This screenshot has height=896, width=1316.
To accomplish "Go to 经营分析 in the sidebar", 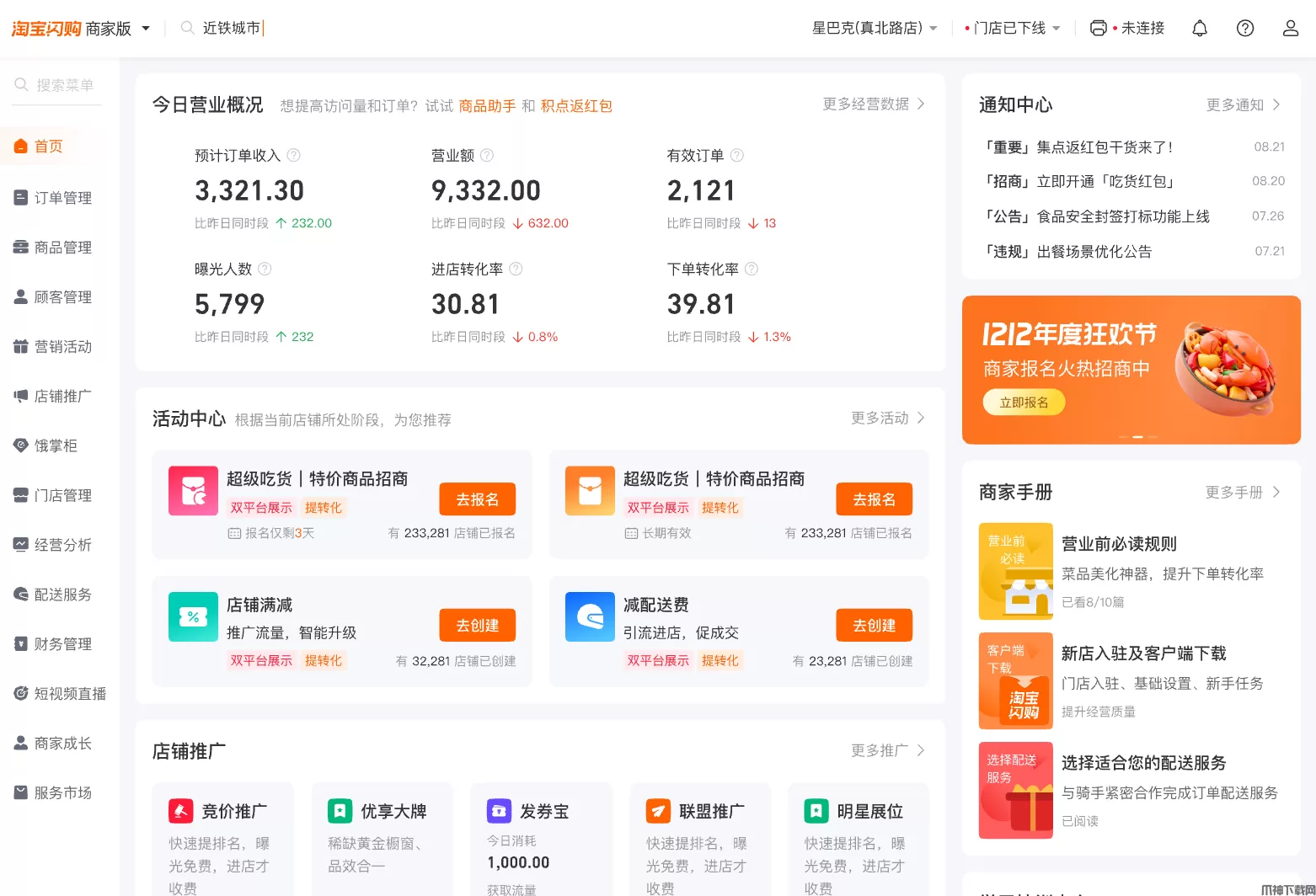I will 62,545.
